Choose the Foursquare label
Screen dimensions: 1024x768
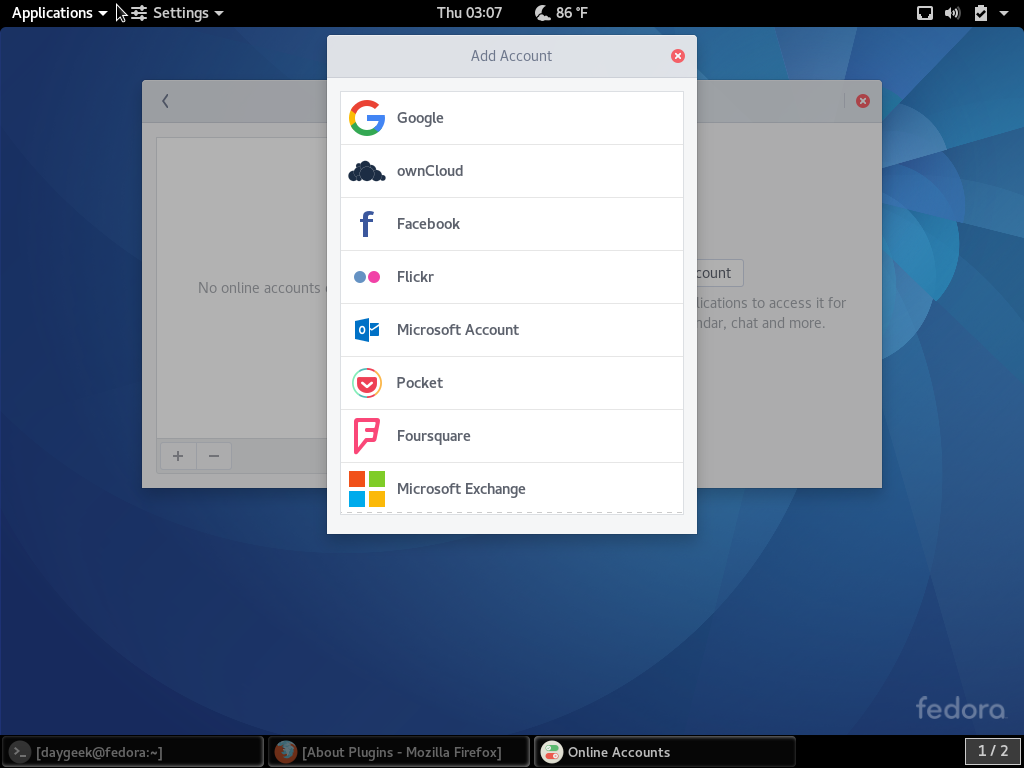pyautogui.click(x=433, y=436)
